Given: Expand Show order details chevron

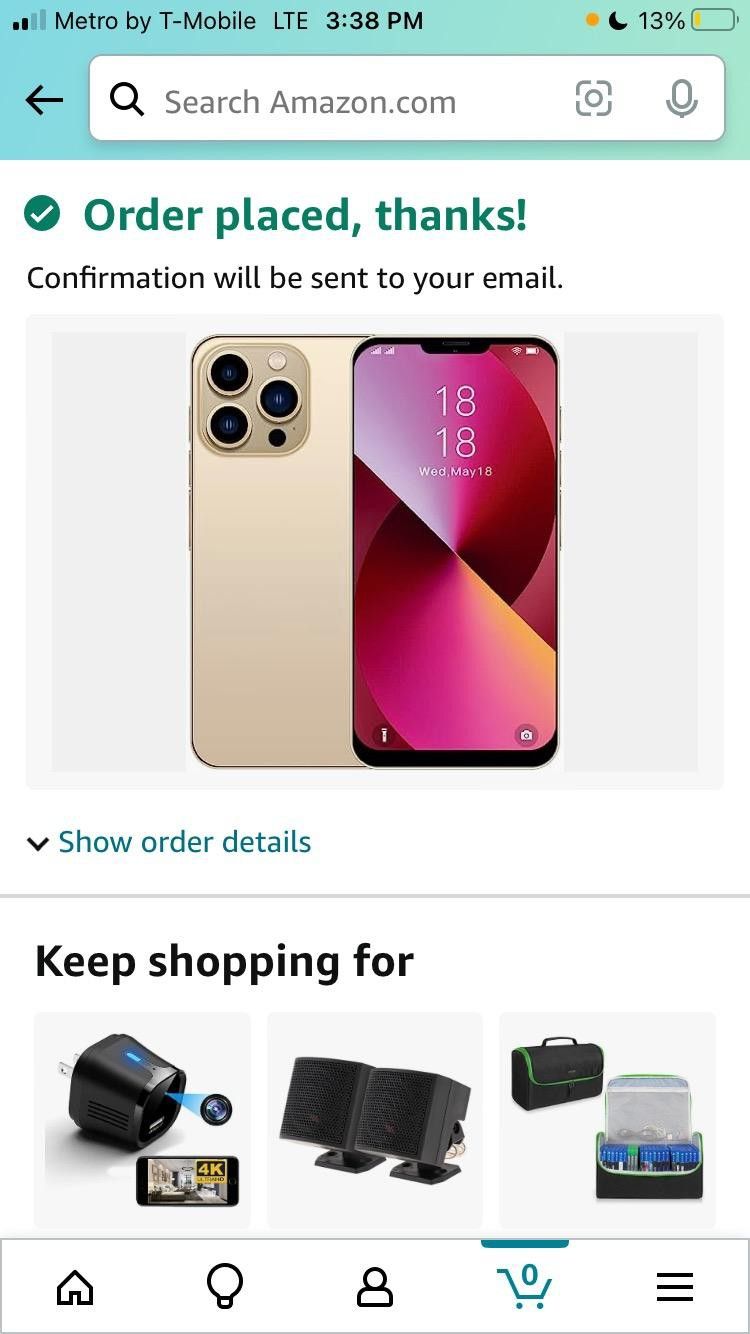Looking at the screenshot, I should coord(38,844).
